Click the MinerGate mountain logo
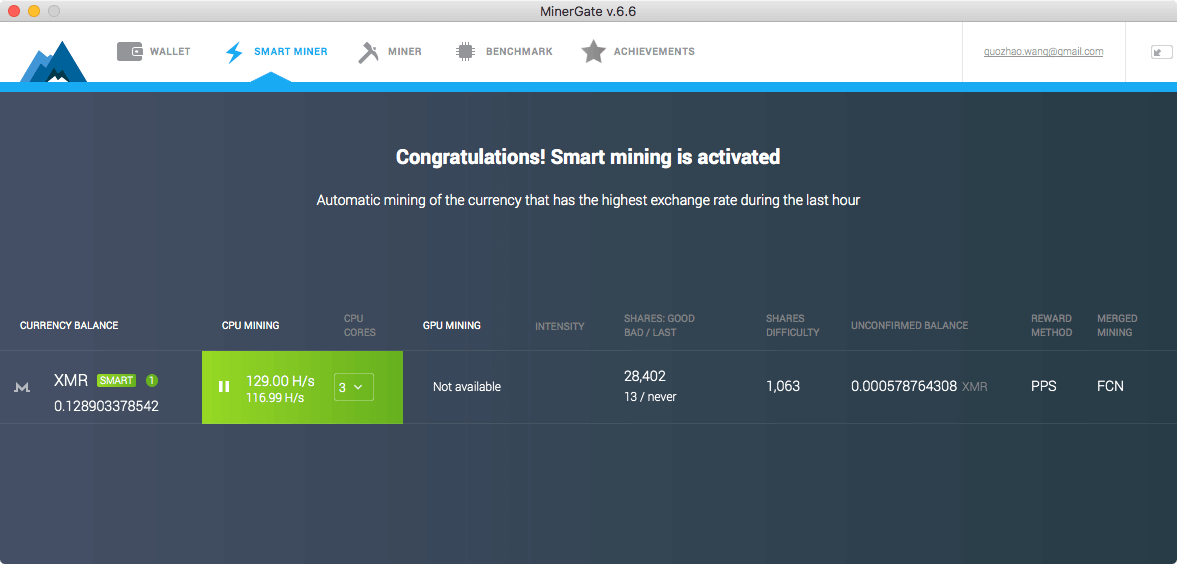The width and height of the screenshot is (1177, 564). 54,62
